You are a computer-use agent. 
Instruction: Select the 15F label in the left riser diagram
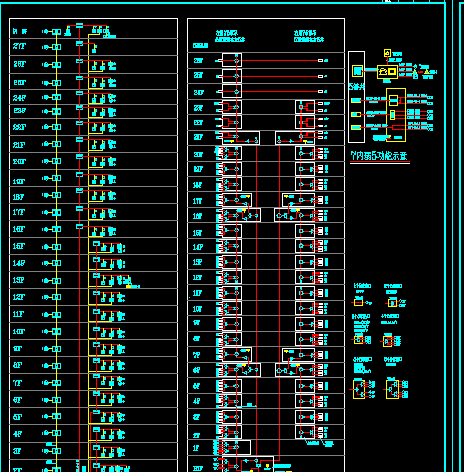(19, 246)
